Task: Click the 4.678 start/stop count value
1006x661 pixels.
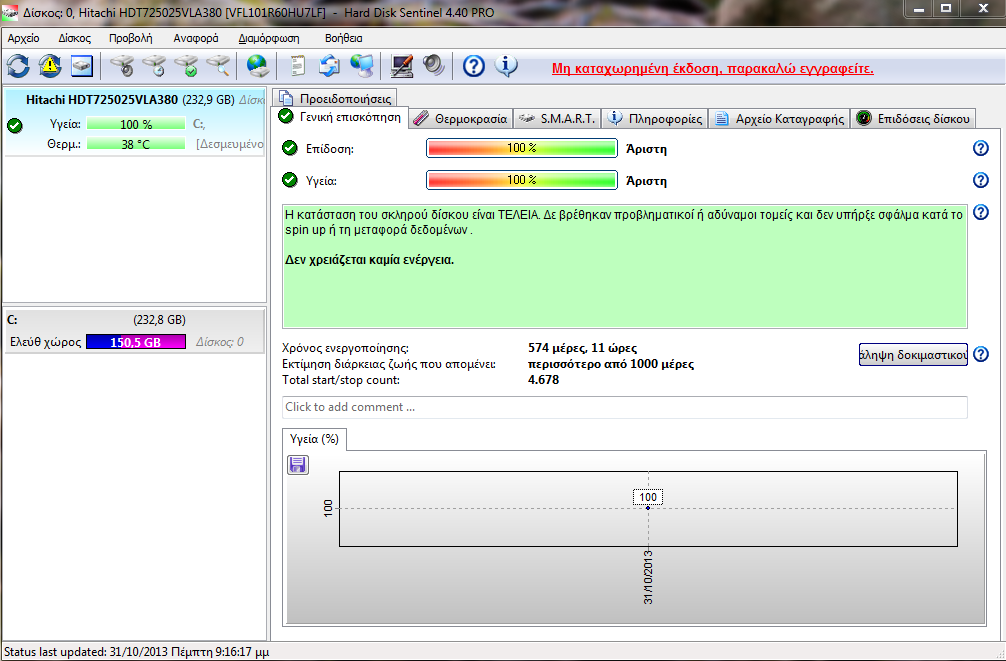Action: click(x=543, y=380)
